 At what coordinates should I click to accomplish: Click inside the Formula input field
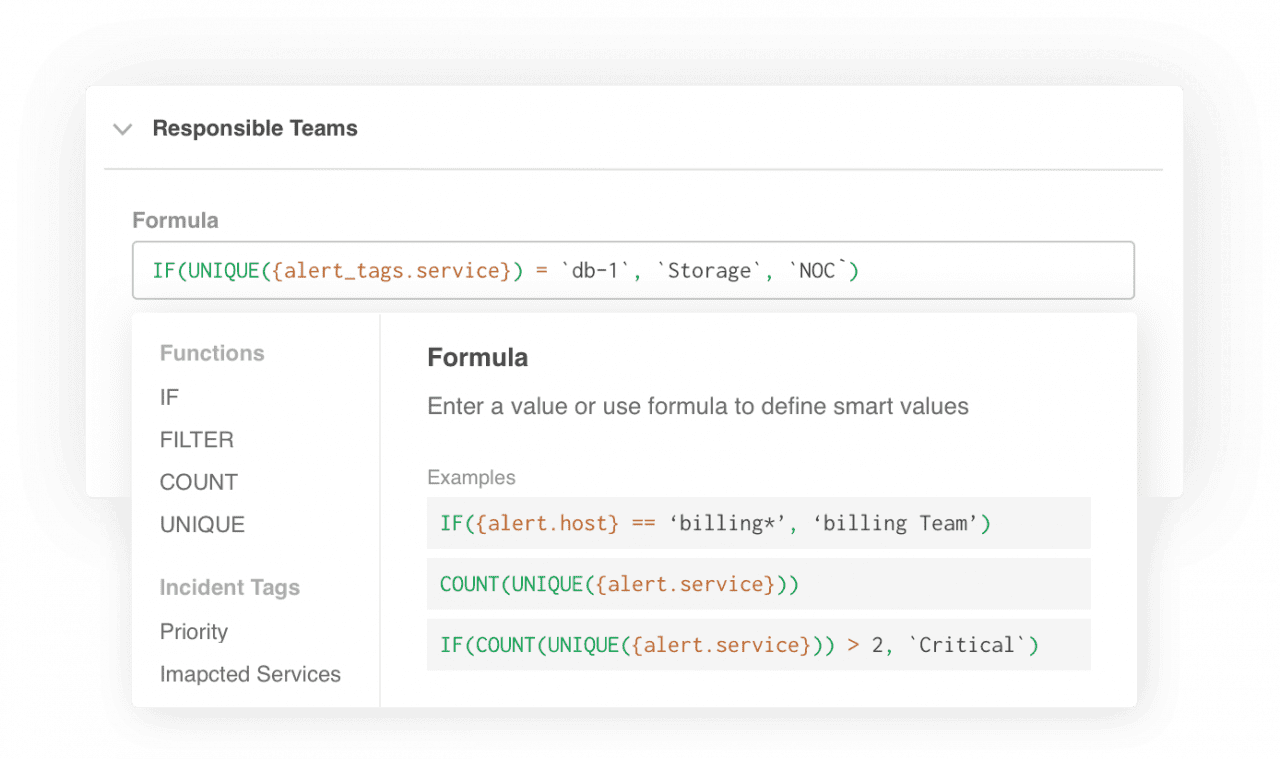(633, 270)
